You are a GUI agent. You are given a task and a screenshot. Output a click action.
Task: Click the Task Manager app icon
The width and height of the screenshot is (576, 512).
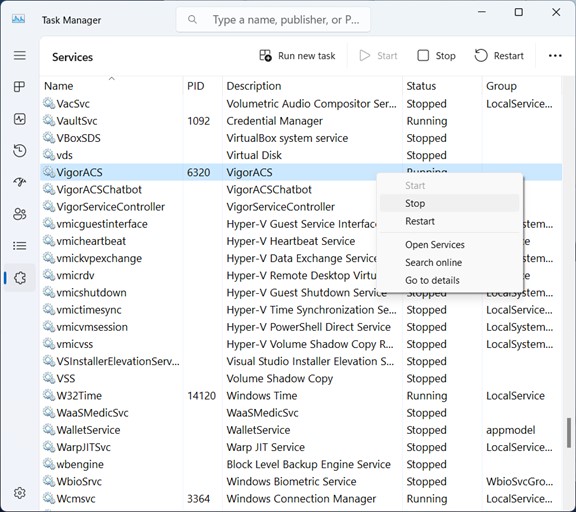18,19
